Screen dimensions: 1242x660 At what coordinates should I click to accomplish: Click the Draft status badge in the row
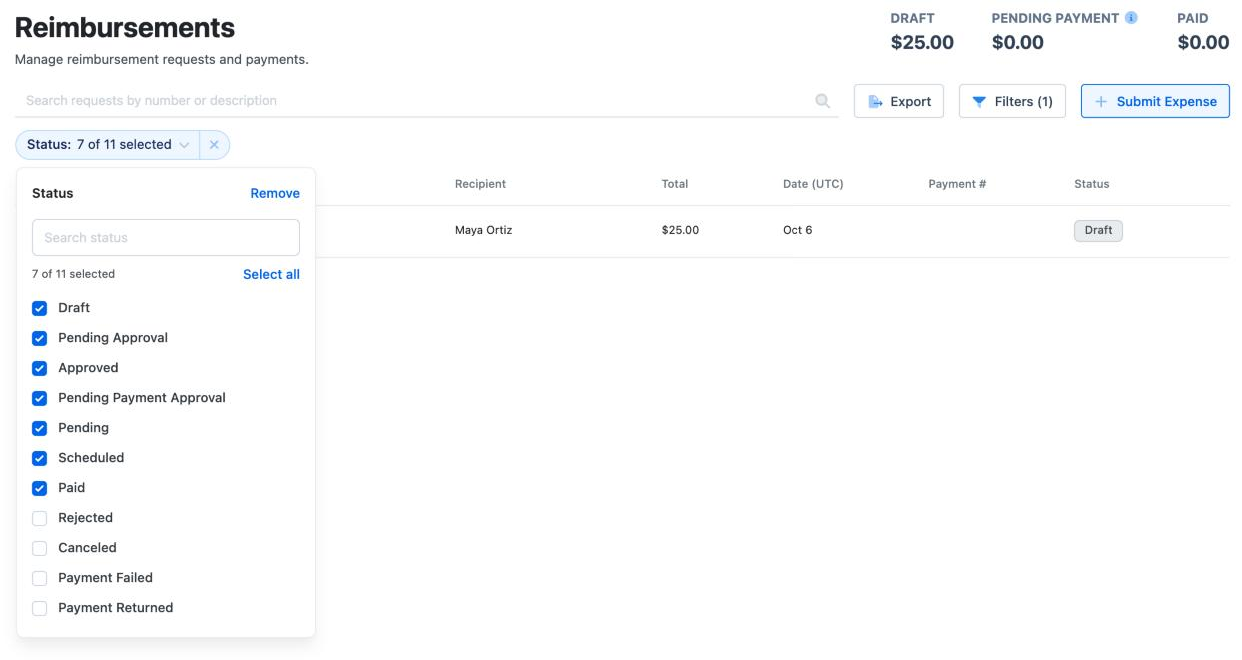(1098, 230)
